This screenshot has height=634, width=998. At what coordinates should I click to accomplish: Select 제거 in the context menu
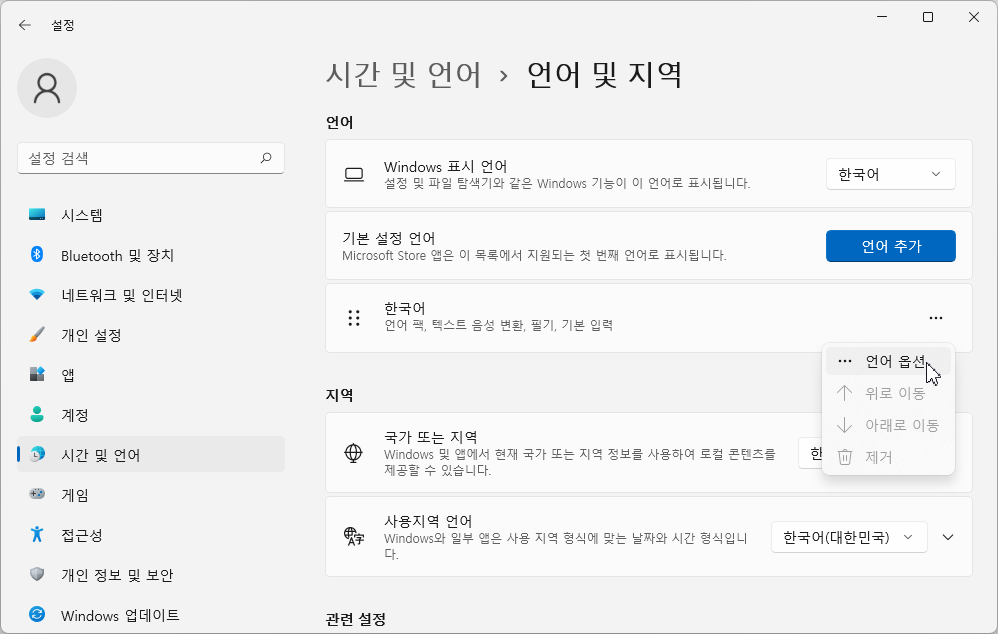888,457
